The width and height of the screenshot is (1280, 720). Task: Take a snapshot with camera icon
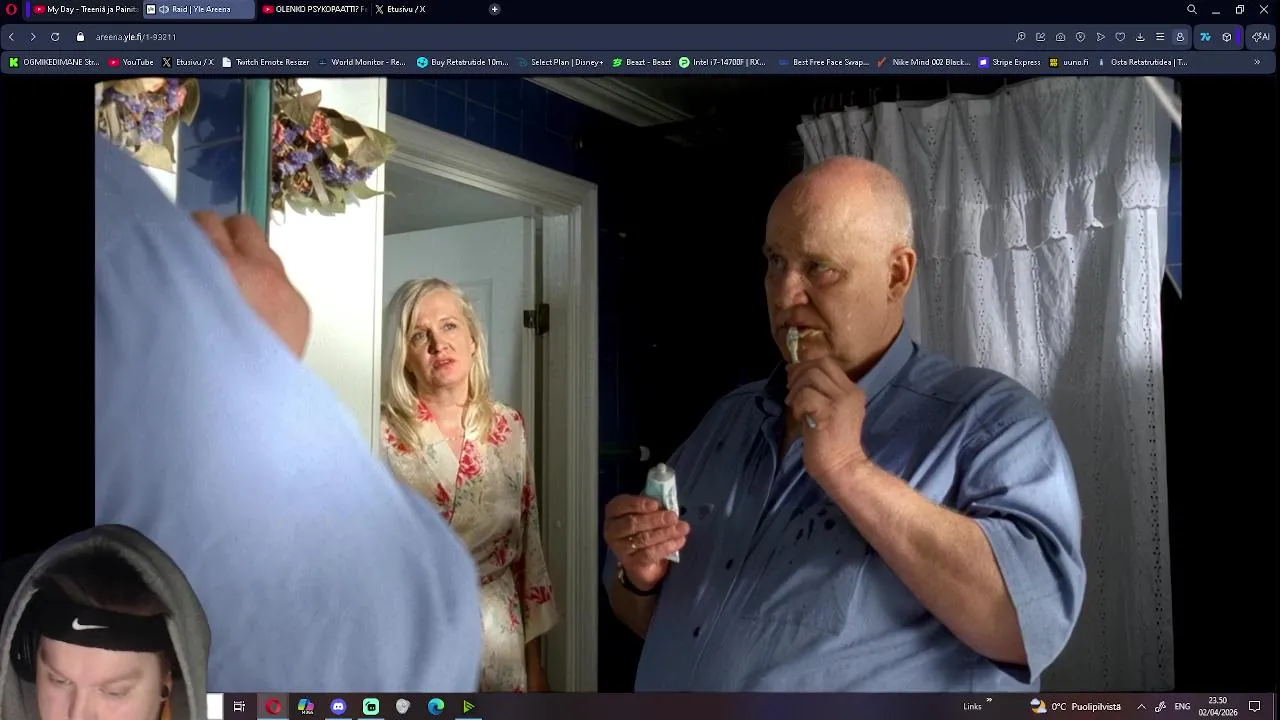[x=1060, y=37]
